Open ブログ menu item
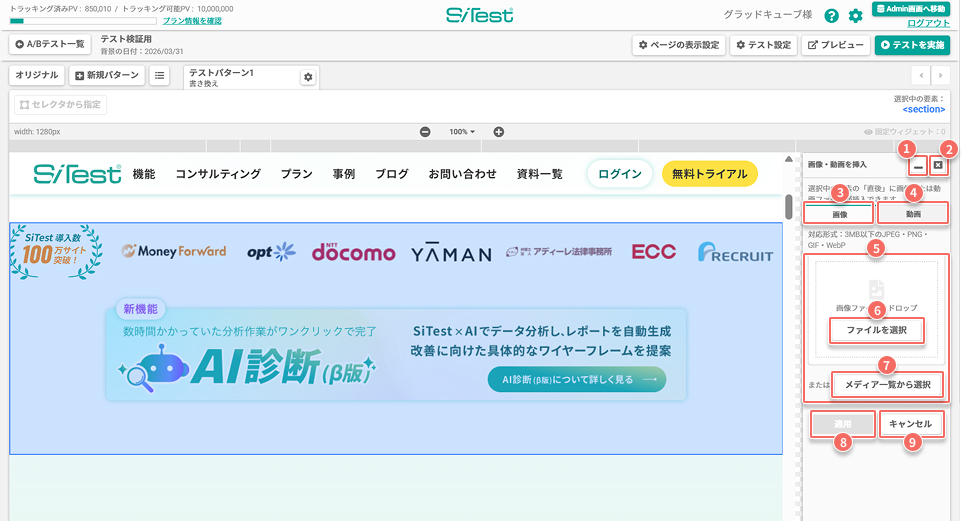 392,174
